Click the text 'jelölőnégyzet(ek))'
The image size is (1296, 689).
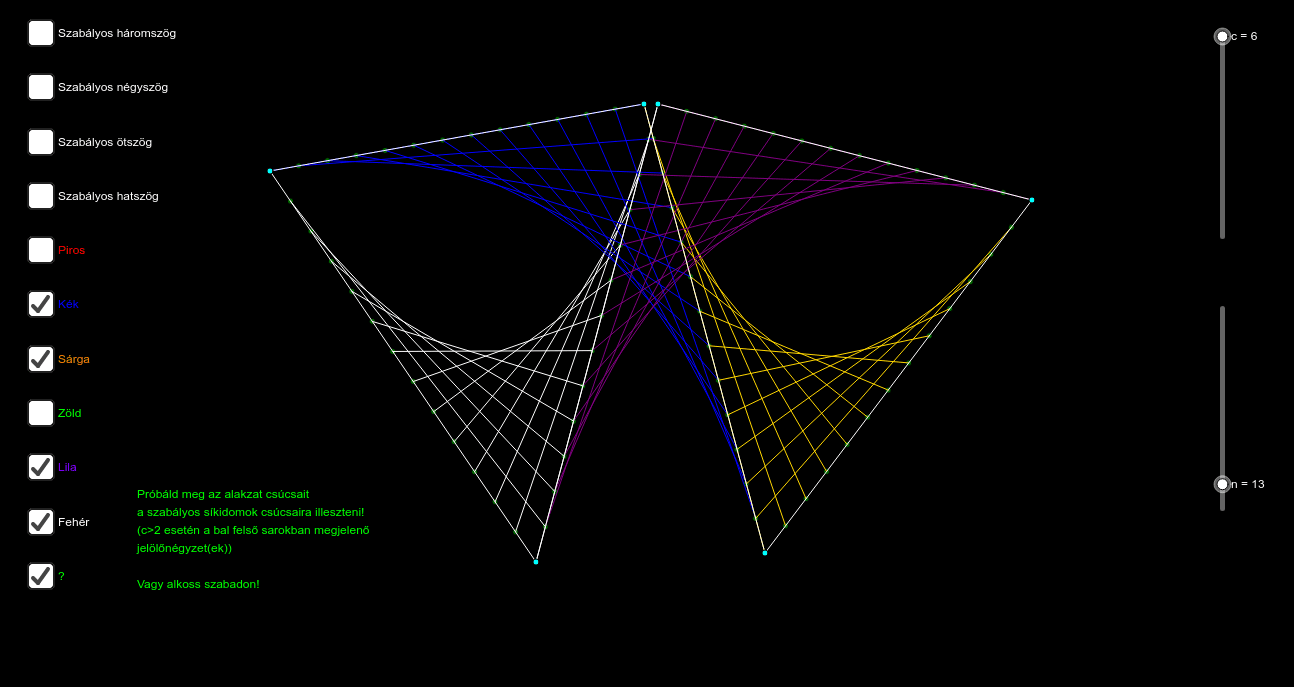click(x=184, y=548)
